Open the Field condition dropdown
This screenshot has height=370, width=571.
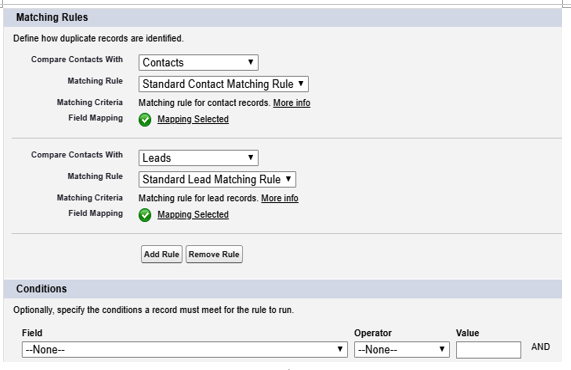pyautogui.click(x=185, y=350)
